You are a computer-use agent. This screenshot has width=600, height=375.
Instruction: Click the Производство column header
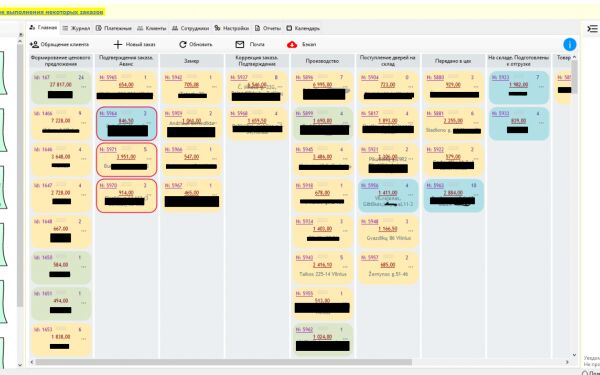[322, 61]
